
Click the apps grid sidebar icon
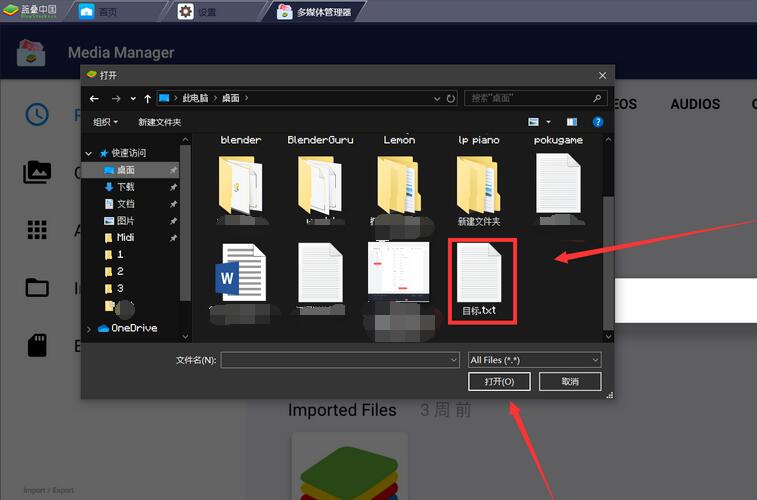37,230
